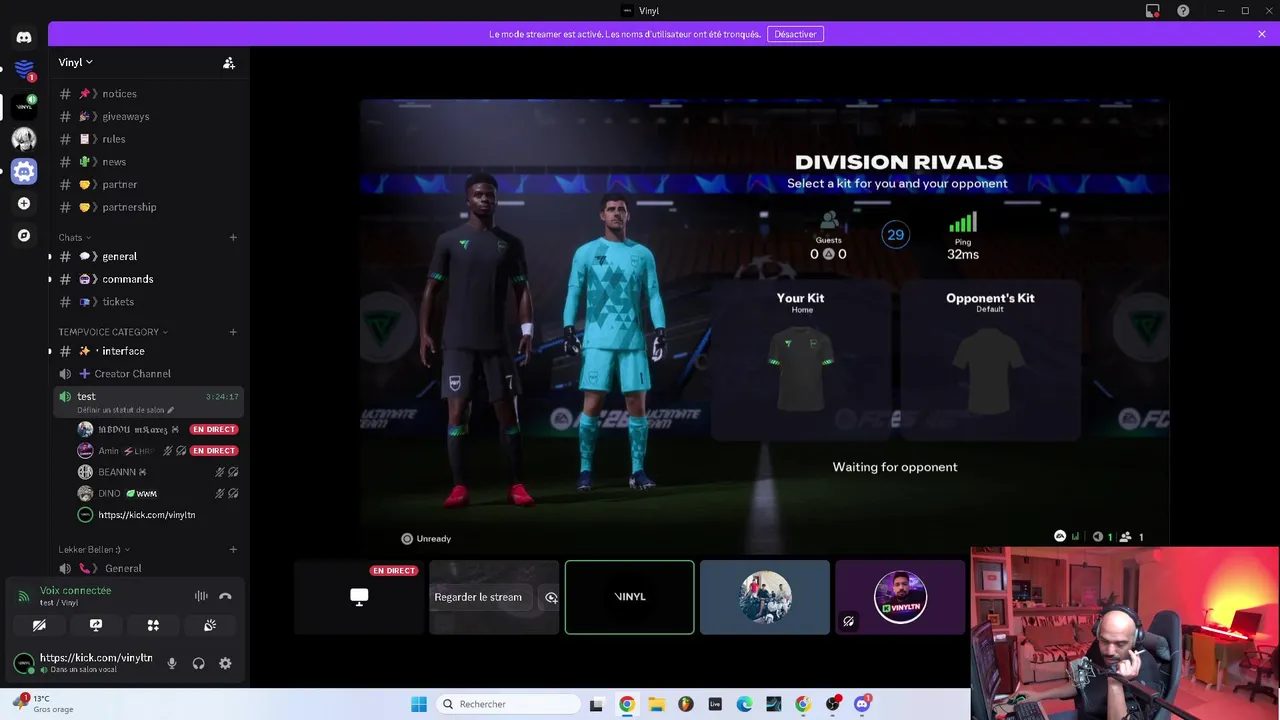Click plus icon next to TEMPVOICE CATEGORY
This screenshot has width=1280, height=720.
(x=233, y=332)
